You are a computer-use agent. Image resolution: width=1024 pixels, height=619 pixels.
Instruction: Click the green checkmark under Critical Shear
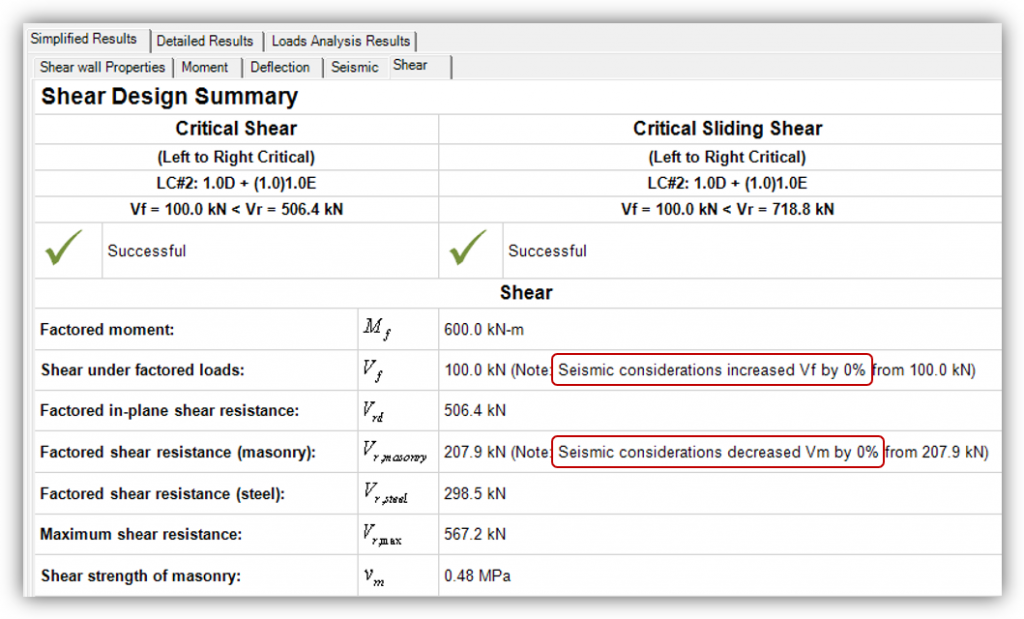64,250
